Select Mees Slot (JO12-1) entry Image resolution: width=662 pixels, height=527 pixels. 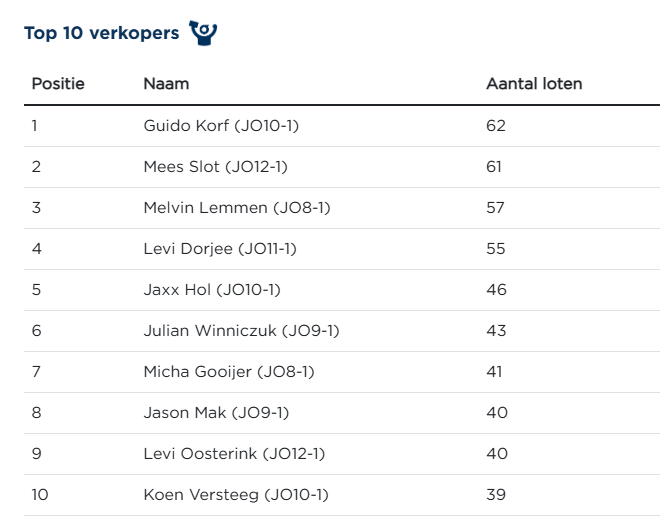[x=215, y=167]
